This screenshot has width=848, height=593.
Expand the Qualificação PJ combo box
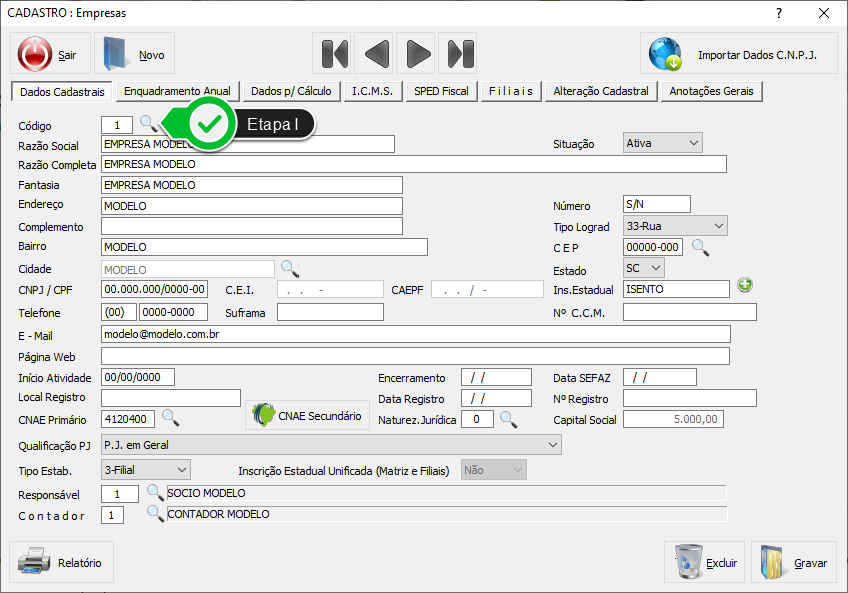(553, 444)
